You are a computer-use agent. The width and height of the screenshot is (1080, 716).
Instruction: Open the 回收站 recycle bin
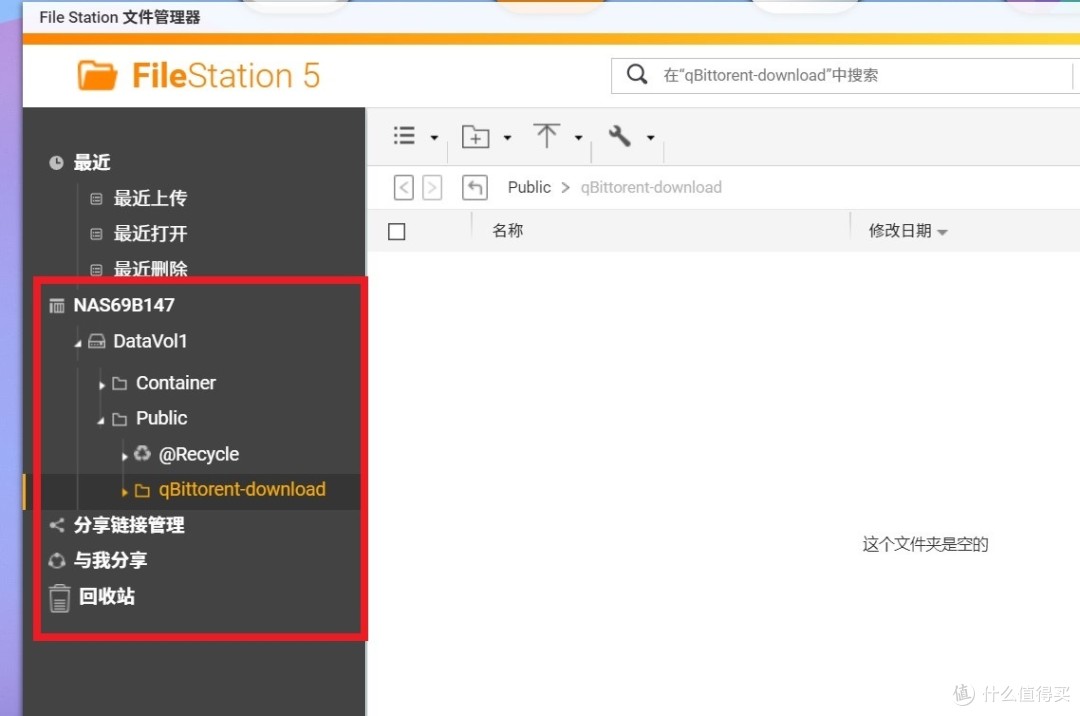(107, 596)
